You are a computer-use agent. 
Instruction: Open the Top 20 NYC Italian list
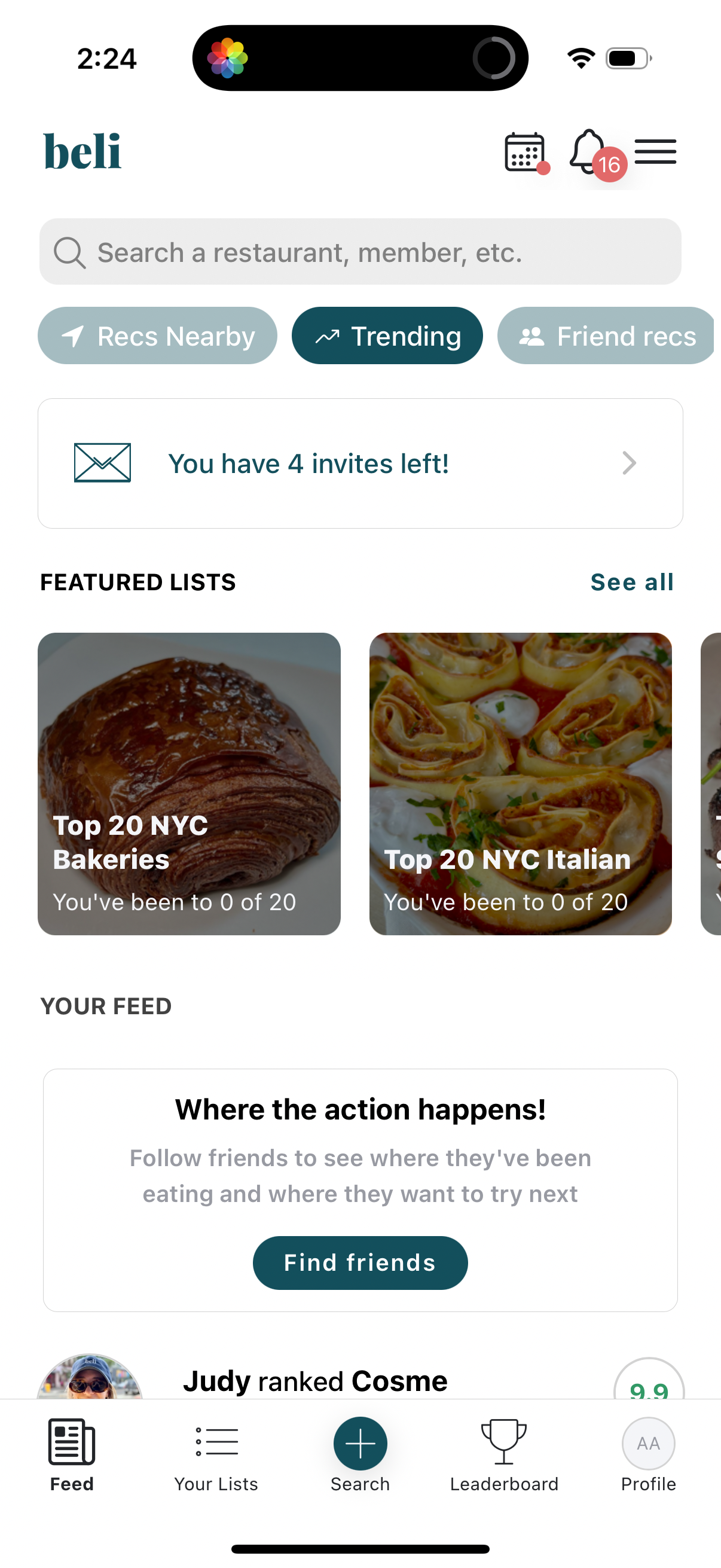pos(520,783)
